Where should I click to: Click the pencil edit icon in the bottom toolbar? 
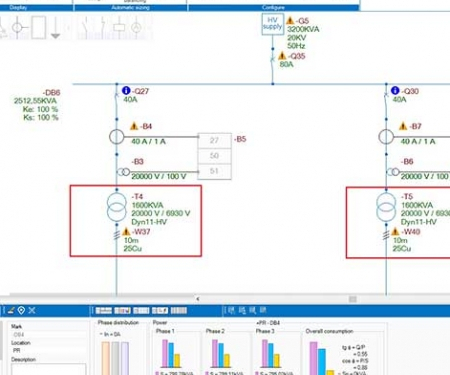(x=11, y=310)
